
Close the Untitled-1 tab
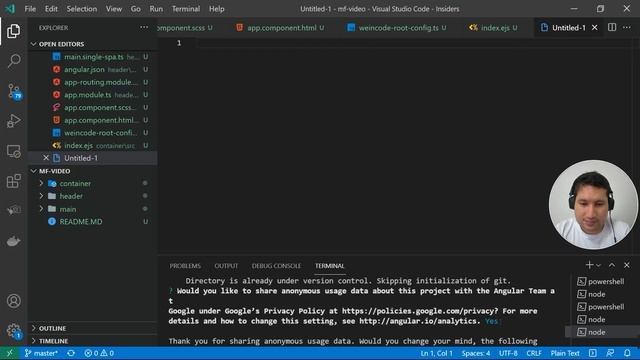[595, 27]
